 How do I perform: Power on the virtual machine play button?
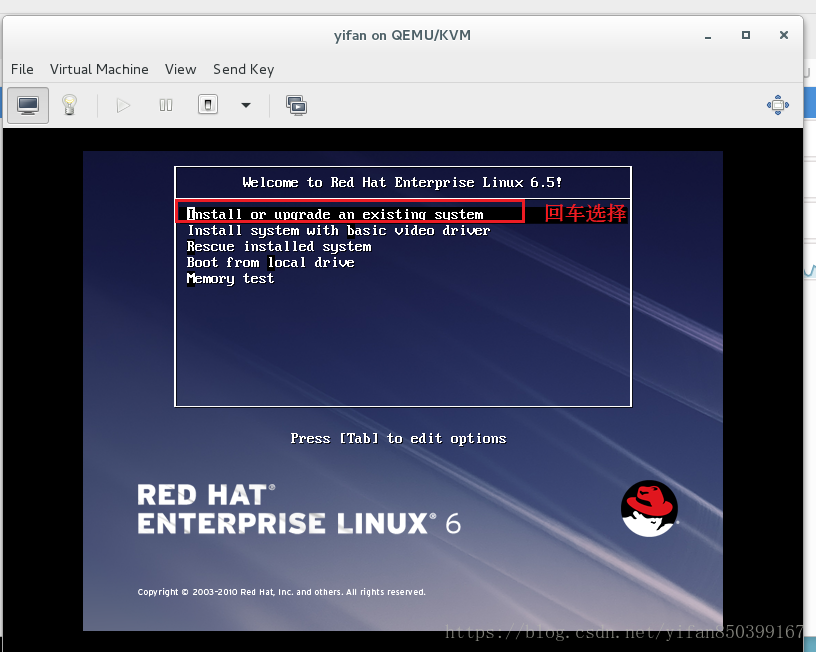(x=123, y=106)
